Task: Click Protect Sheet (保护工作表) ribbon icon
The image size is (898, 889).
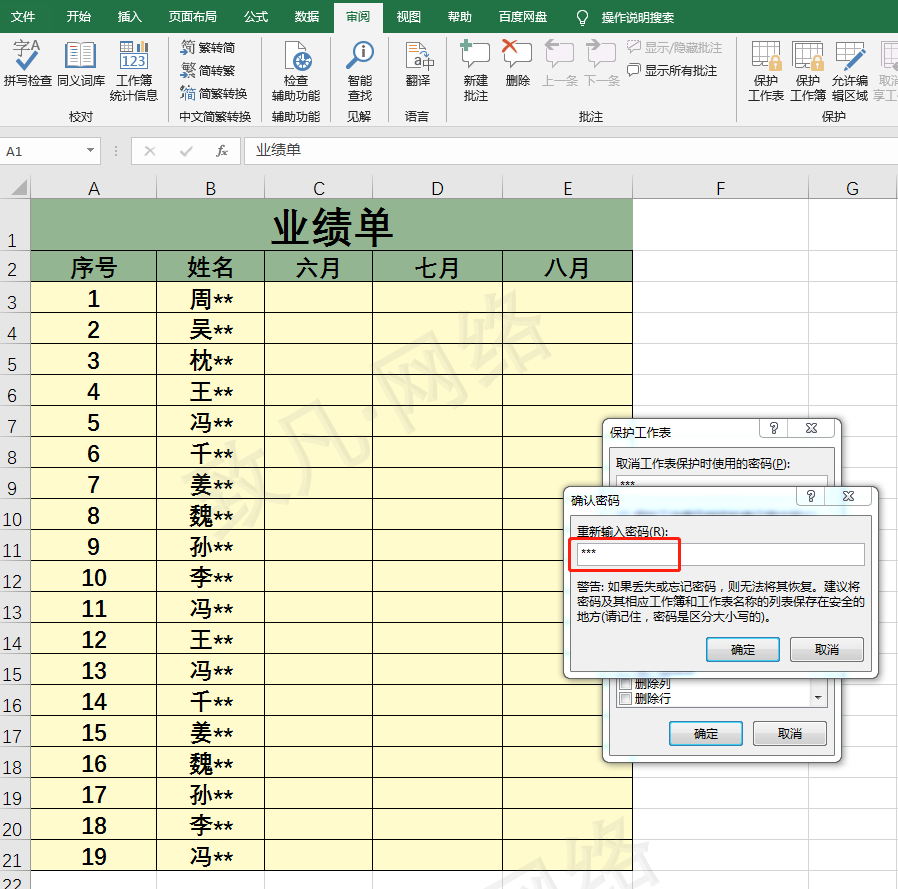Action: (766, 70)
